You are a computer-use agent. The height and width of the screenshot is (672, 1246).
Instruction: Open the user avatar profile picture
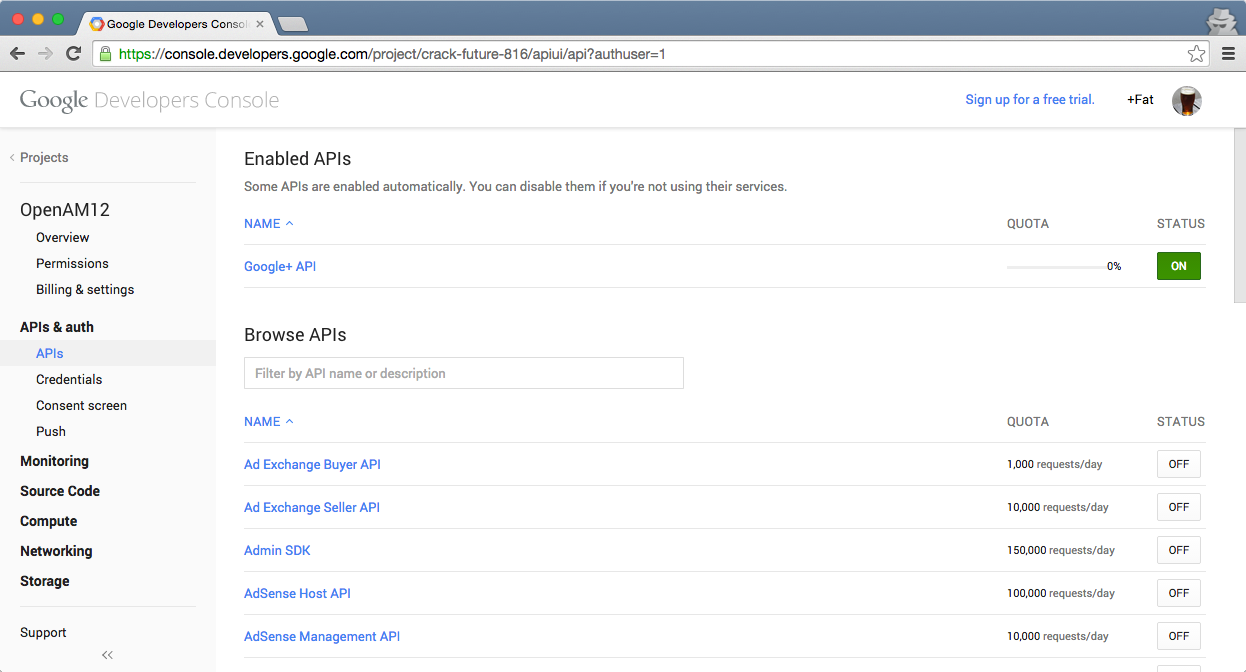(1186, 100)
